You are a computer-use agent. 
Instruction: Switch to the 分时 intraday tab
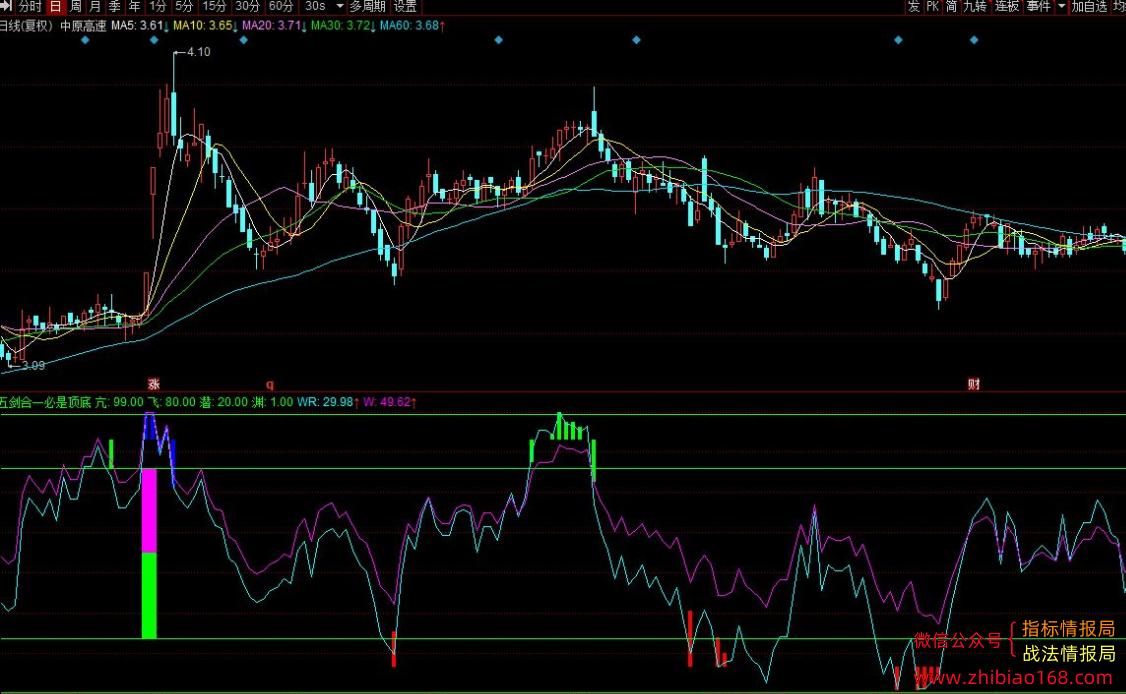point(30,6)
